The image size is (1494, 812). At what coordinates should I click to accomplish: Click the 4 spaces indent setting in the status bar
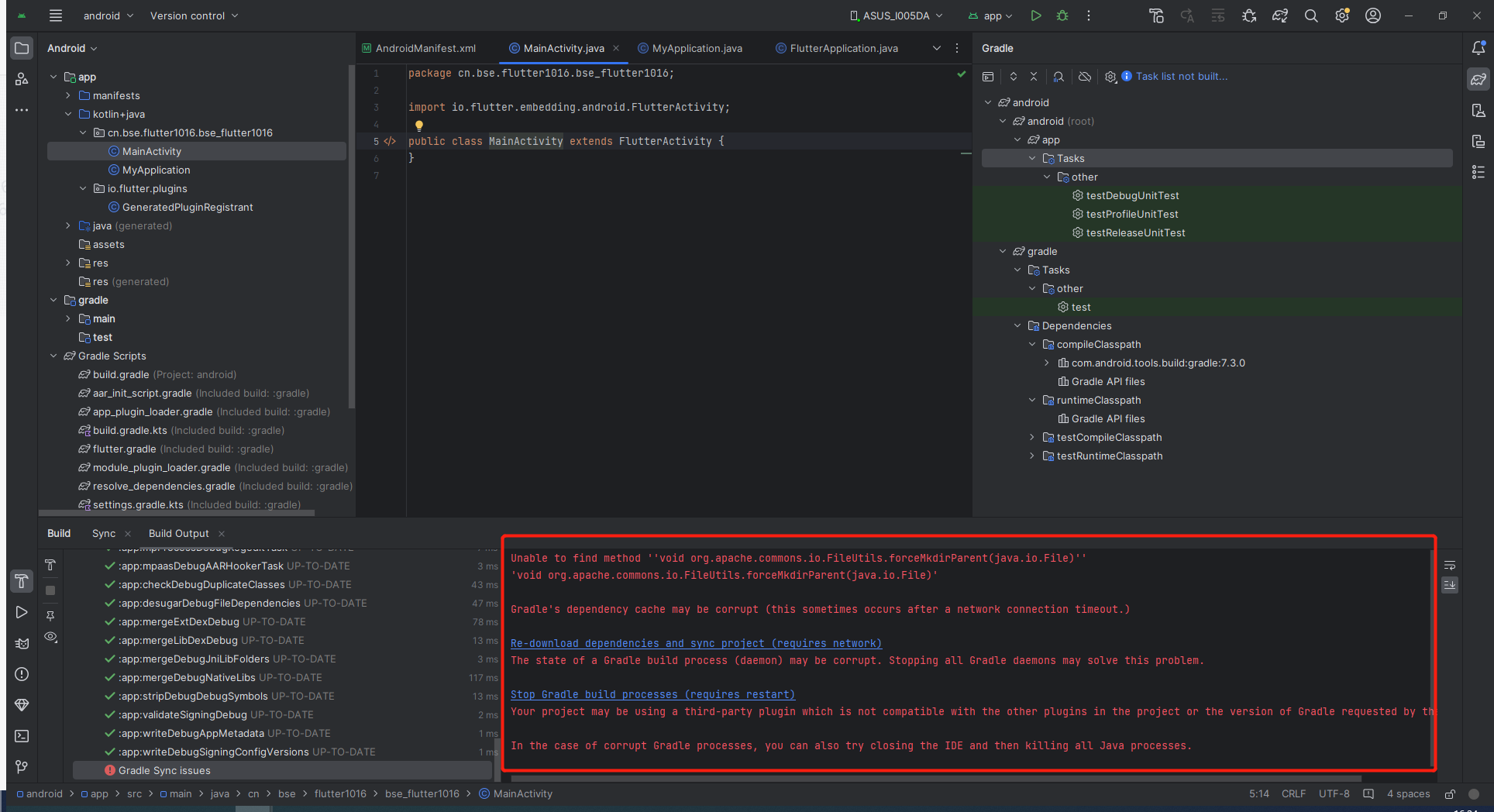click(1408, 794)
